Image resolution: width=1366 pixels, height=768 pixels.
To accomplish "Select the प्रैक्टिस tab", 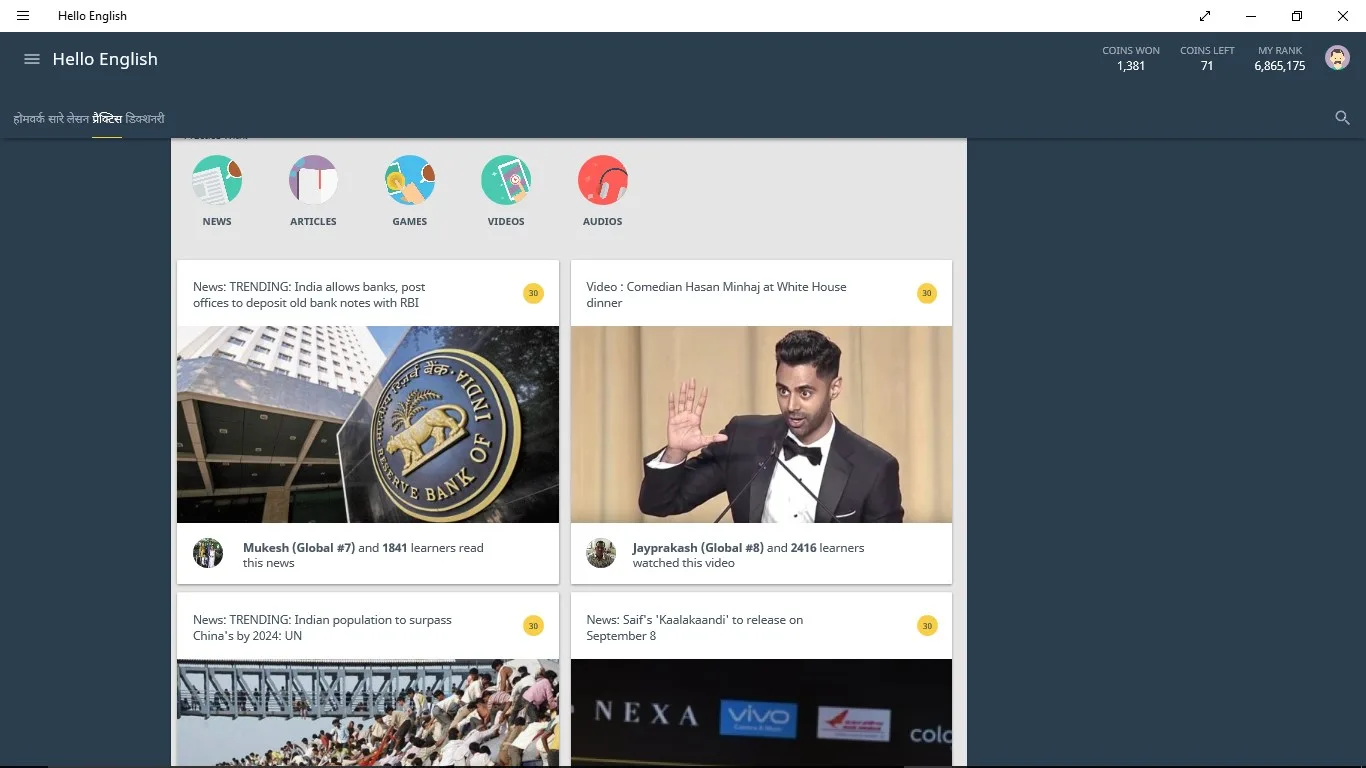I will (x=107, y=119).
